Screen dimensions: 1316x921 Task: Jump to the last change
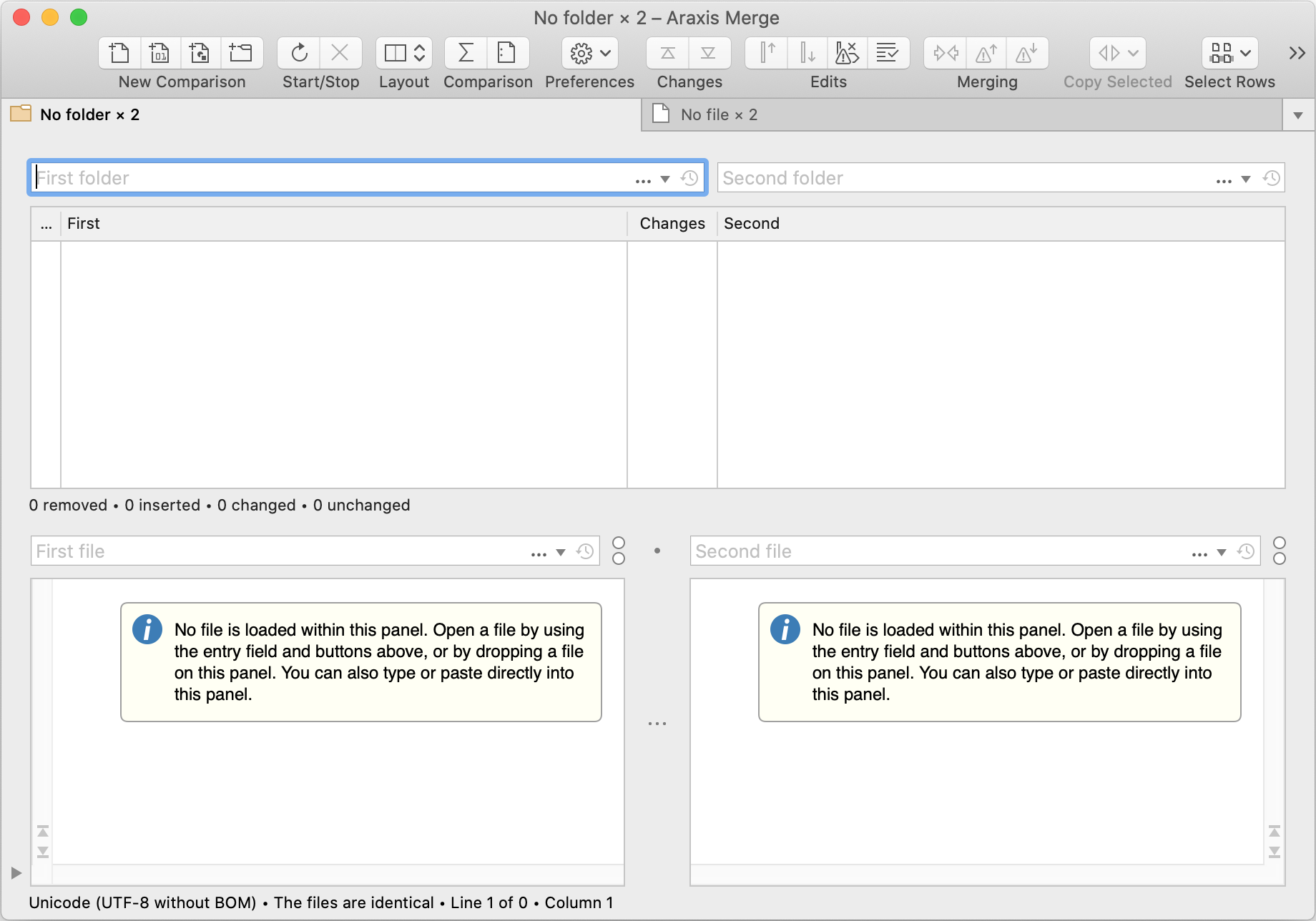click(709, 53)
